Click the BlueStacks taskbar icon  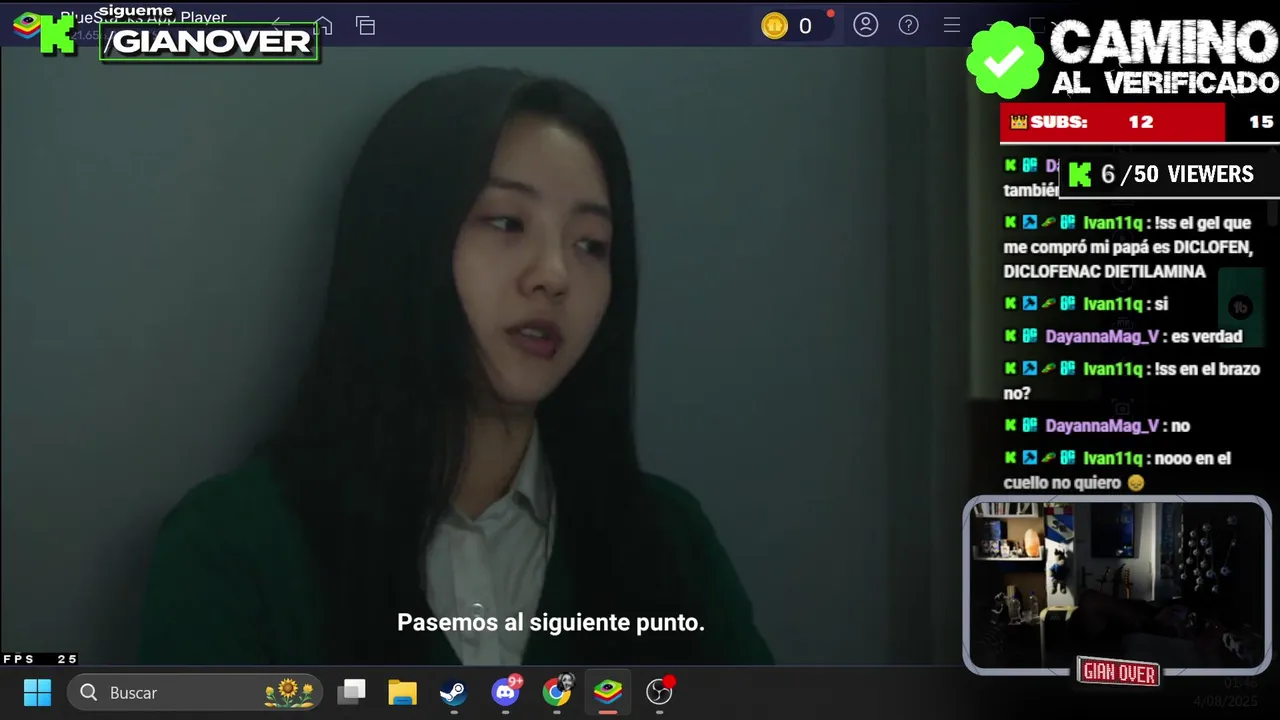(x=608, y=692)
